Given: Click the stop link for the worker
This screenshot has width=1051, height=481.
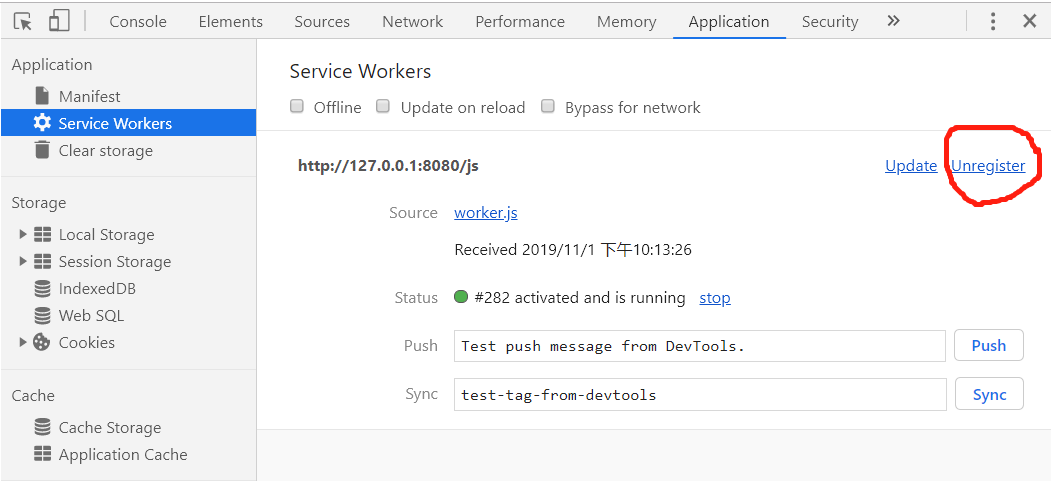Looking at the screenshot, I should coord(715,297).
